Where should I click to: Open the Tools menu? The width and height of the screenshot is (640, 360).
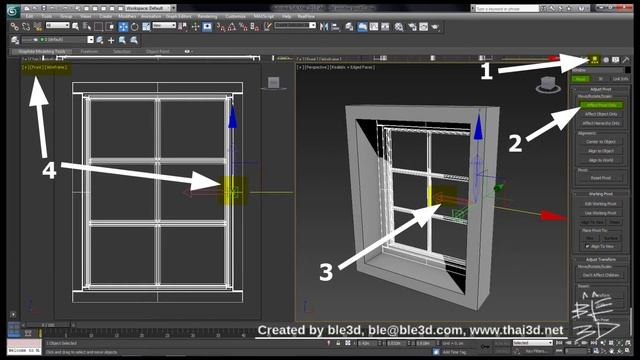47,16
